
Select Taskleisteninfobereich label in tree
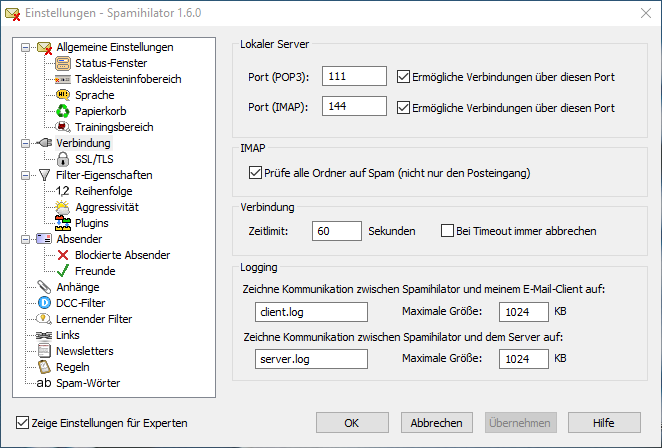(128, 79)
